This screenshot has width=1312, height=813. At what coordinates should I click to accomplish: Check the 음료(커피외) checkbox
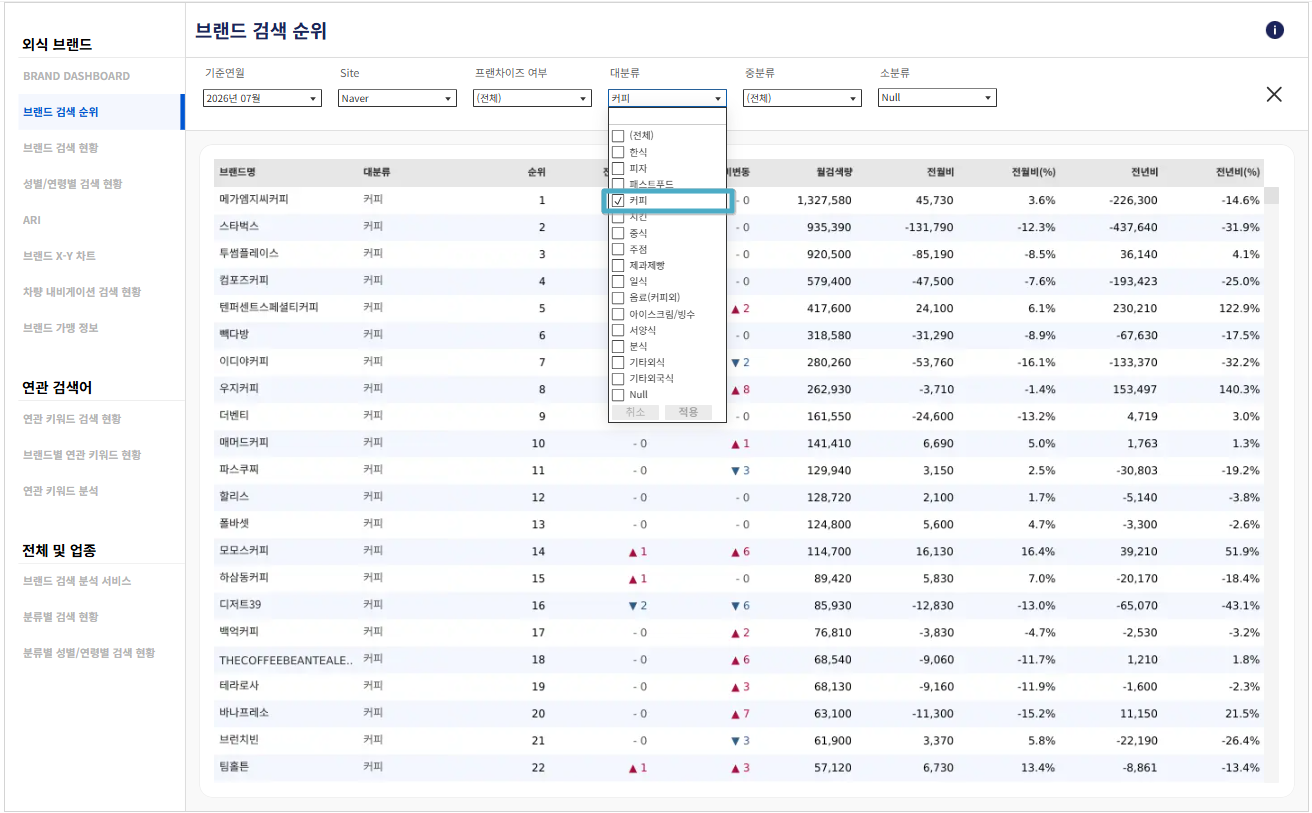618,298
